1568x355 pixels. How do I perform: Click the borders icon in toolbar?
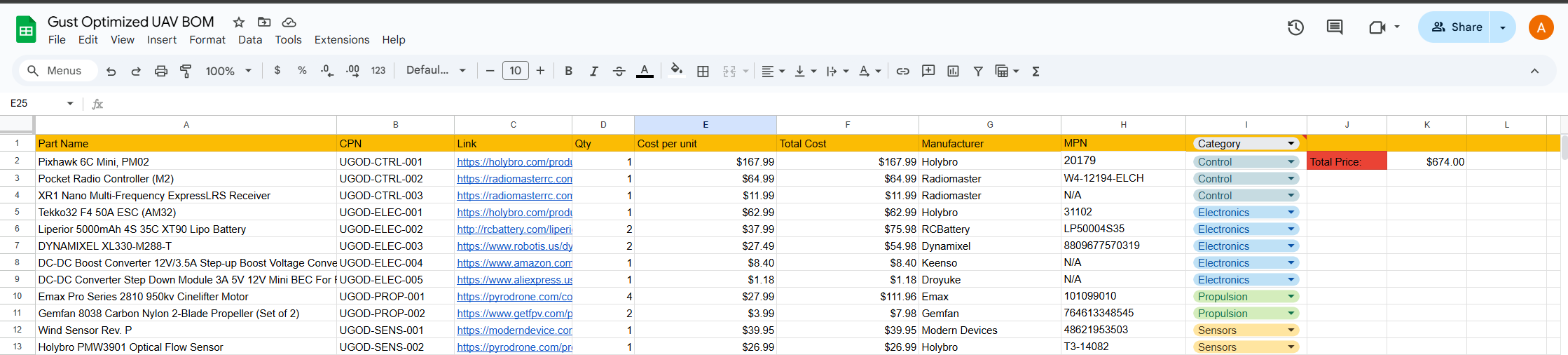[703, 71]
